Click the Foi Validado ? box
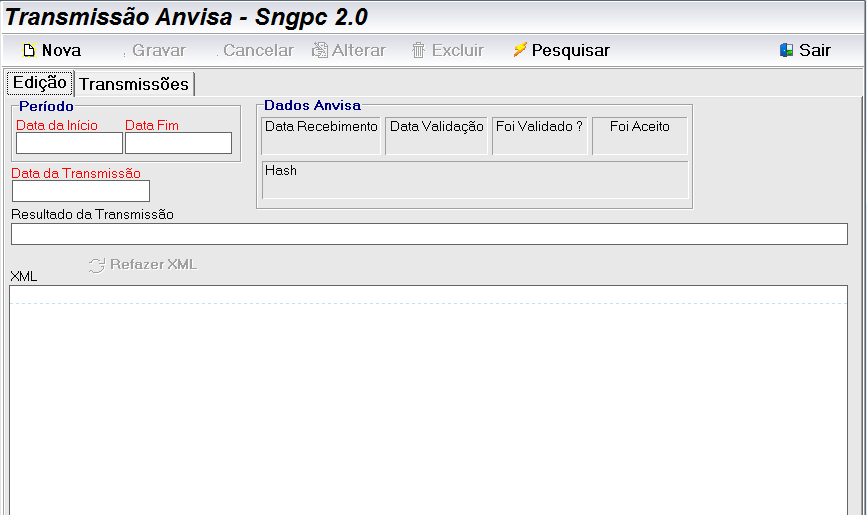The height and width of the screenshot is (515, 867). (x=540, y=136)
